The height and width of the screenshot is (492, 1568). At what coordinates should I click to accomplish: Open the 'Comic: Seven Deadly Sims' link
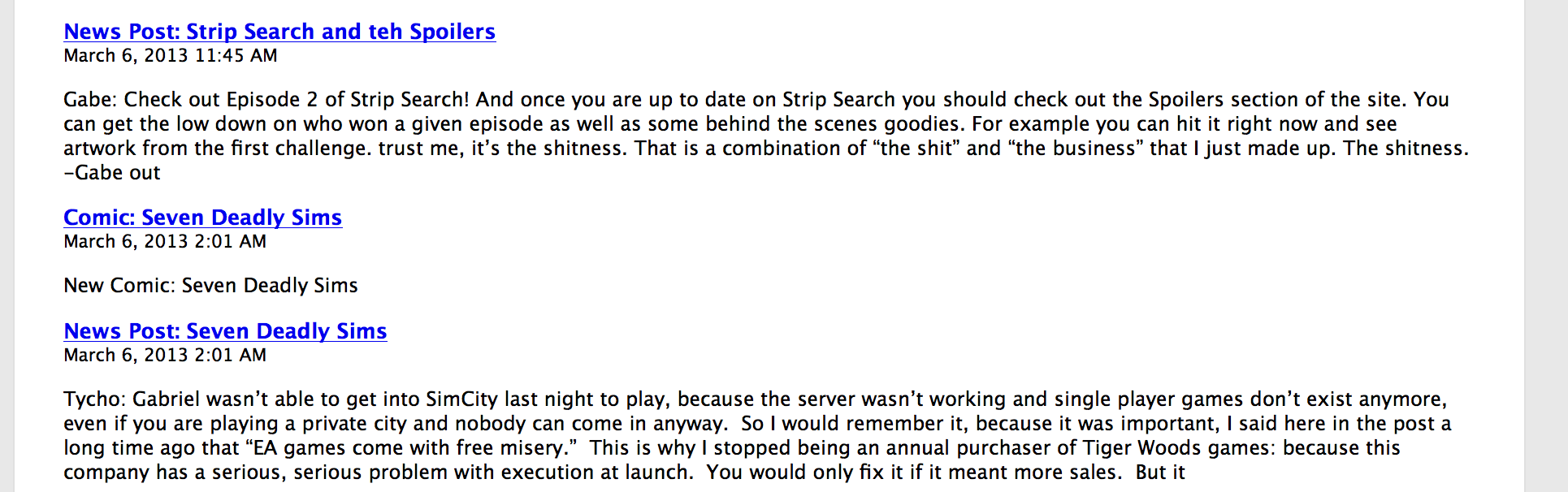[202, 218]
